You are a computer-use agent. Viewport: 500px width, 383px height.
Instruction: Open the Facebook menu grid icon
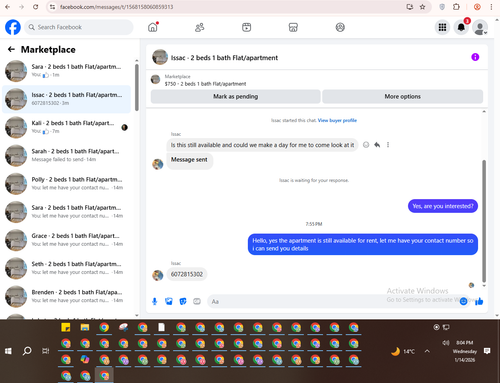442,27
